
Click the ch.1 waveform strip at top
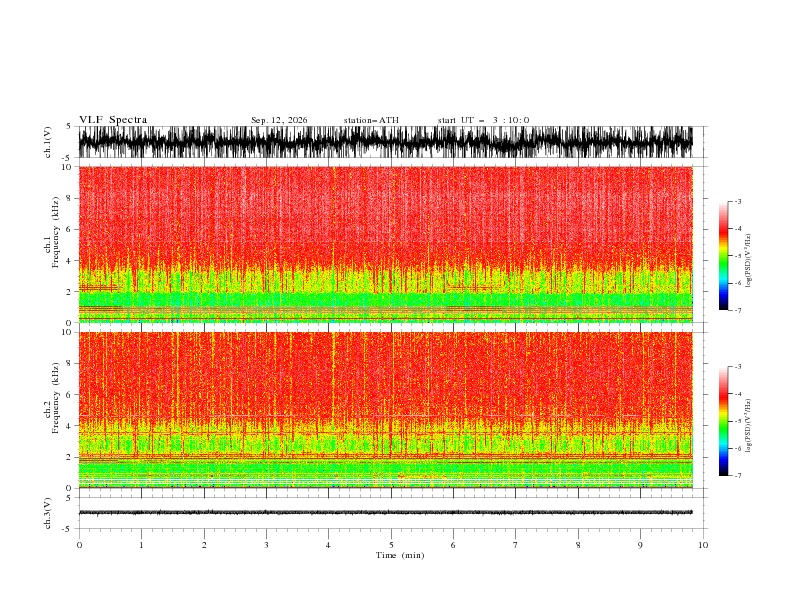[386, 142]
